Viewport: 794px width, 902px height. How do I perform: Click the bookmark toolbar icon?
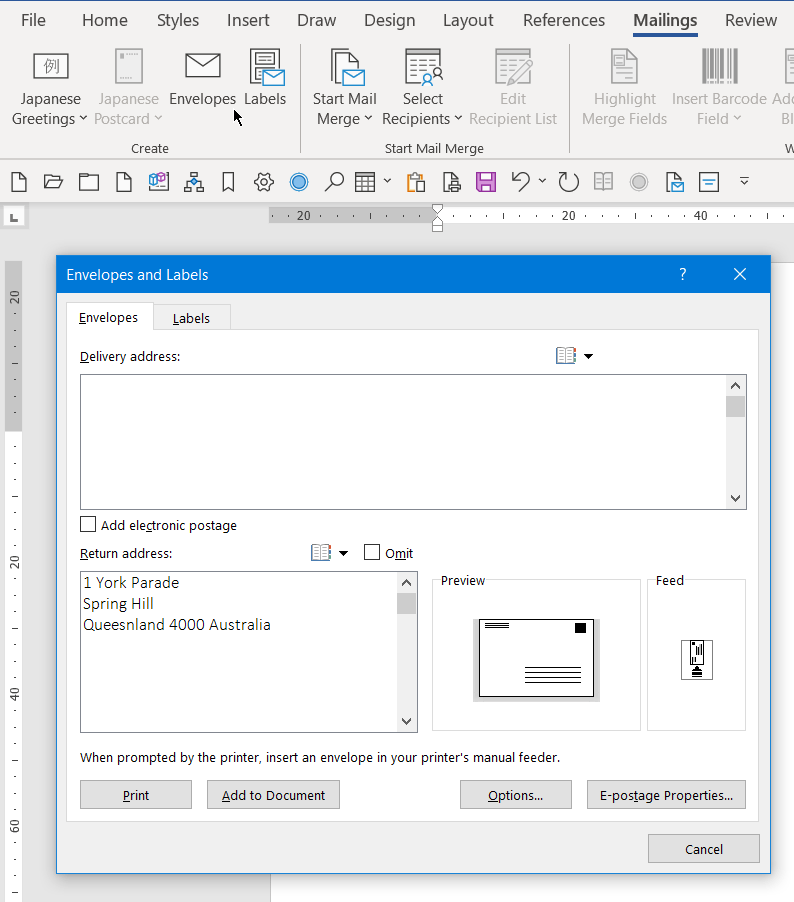coord(228,182)
